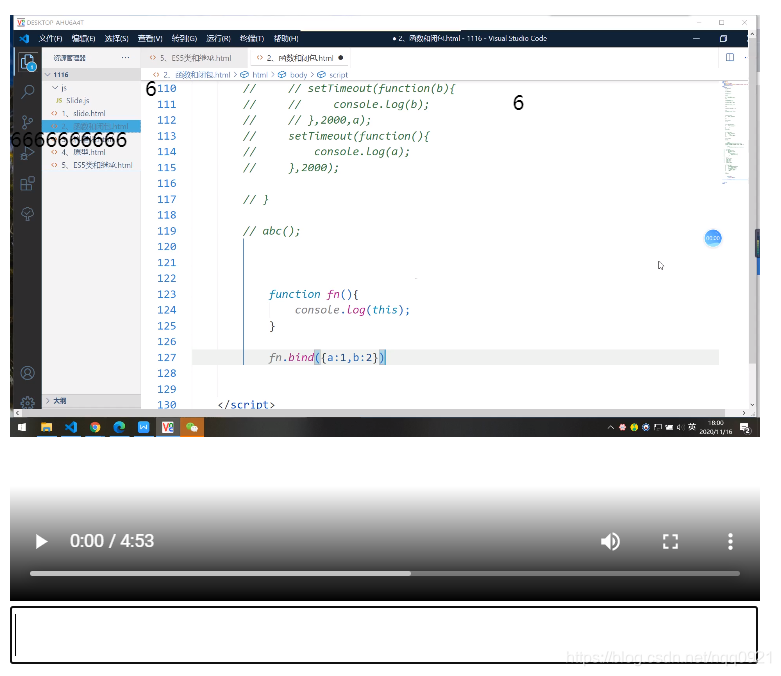
Task: Open the 选择(S) menu
Action: coord(117,38)
